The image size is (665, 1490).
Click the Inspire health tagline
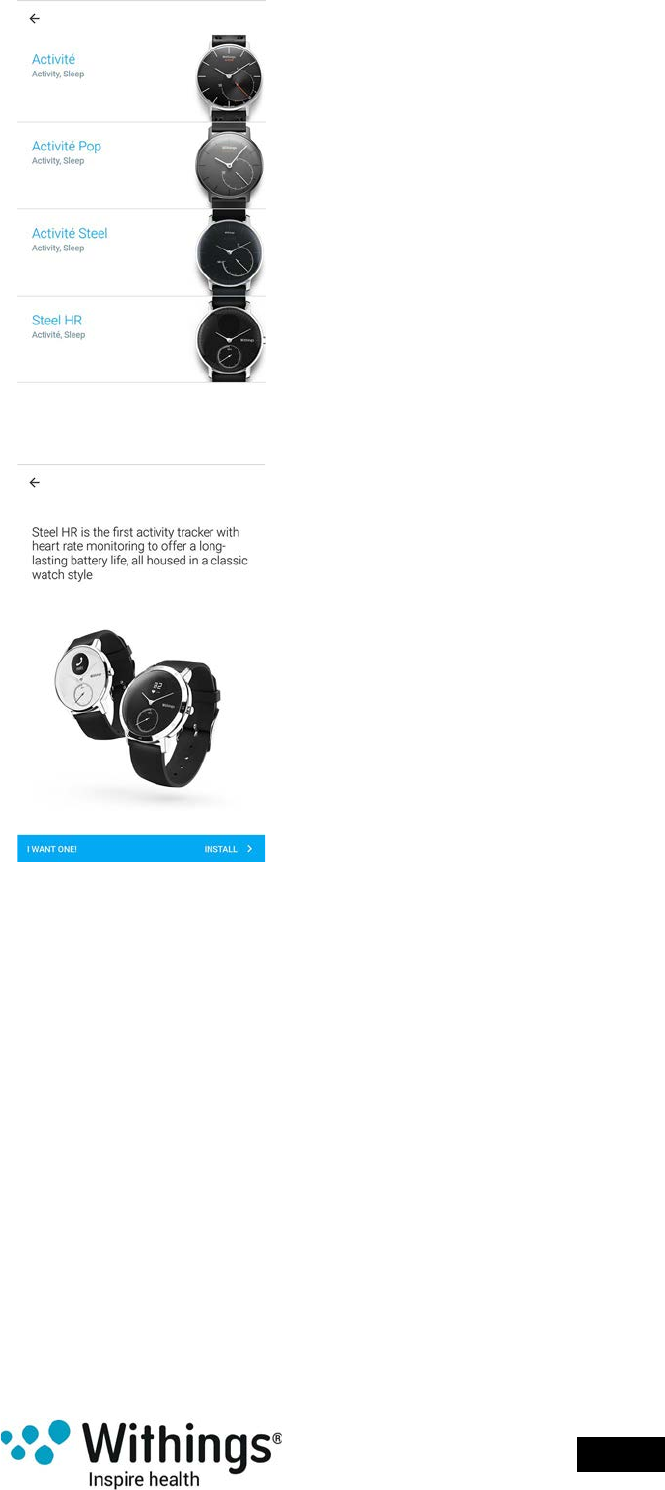[x=144, y=1479]
